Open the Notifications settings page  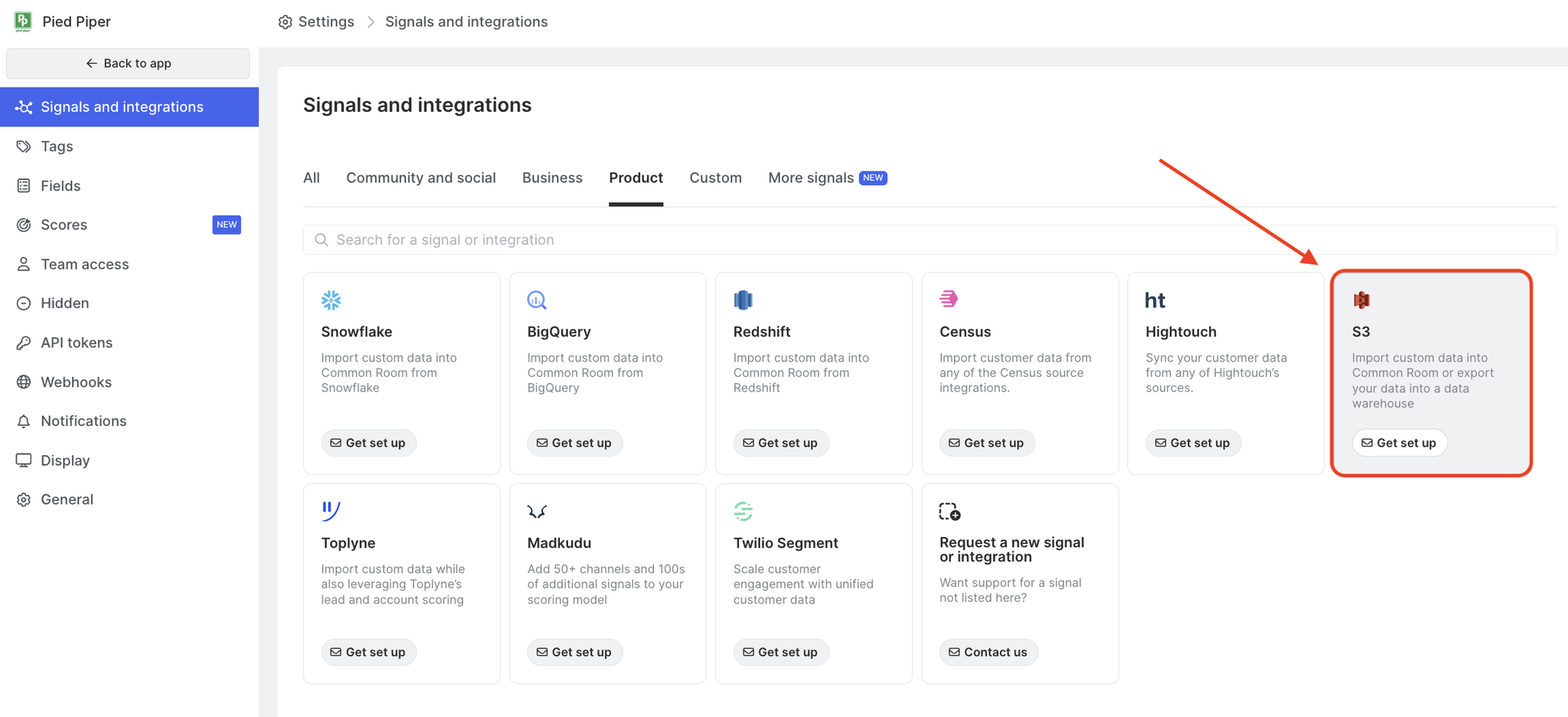129,421
